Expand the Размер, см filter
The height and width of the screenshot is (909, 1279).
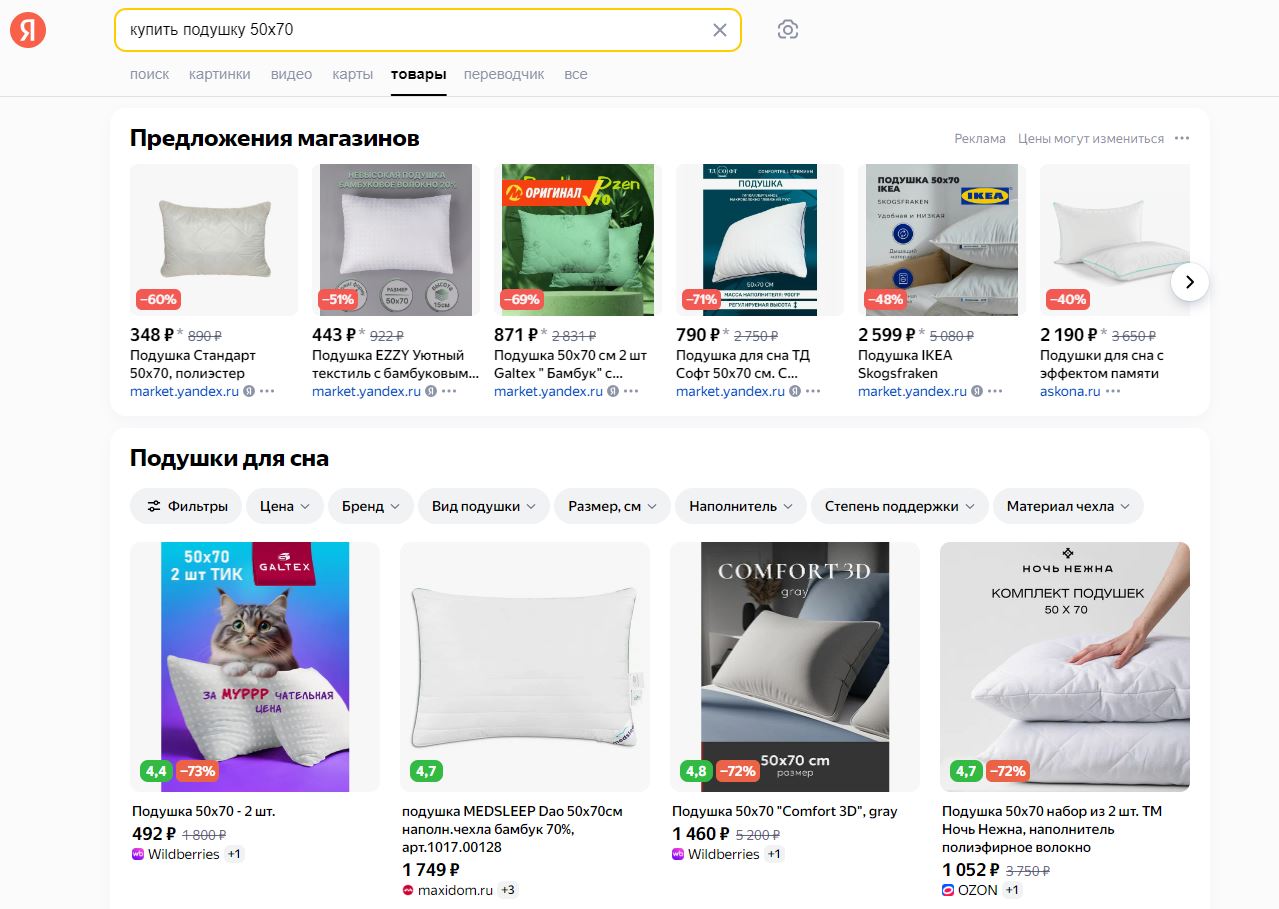(612, 506)
